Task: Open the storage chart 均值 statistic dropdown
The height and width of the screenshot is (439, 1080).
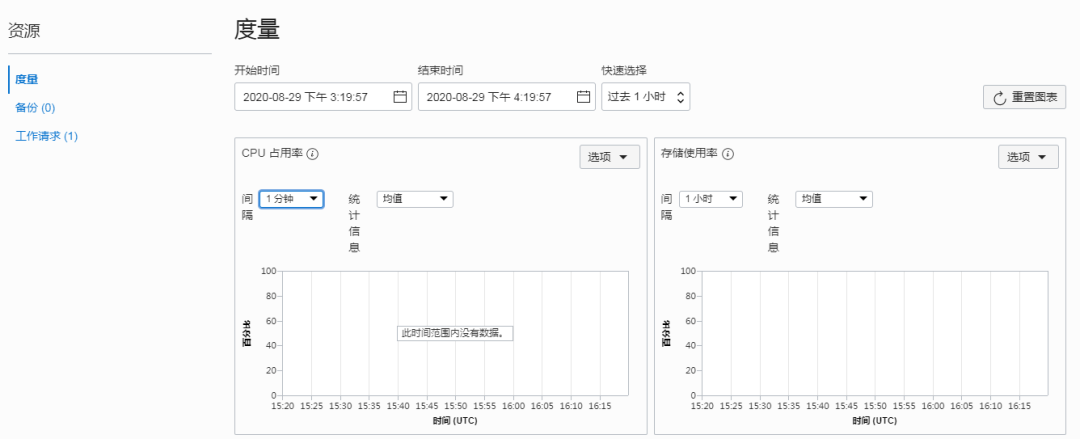Action: click(834, 198)
